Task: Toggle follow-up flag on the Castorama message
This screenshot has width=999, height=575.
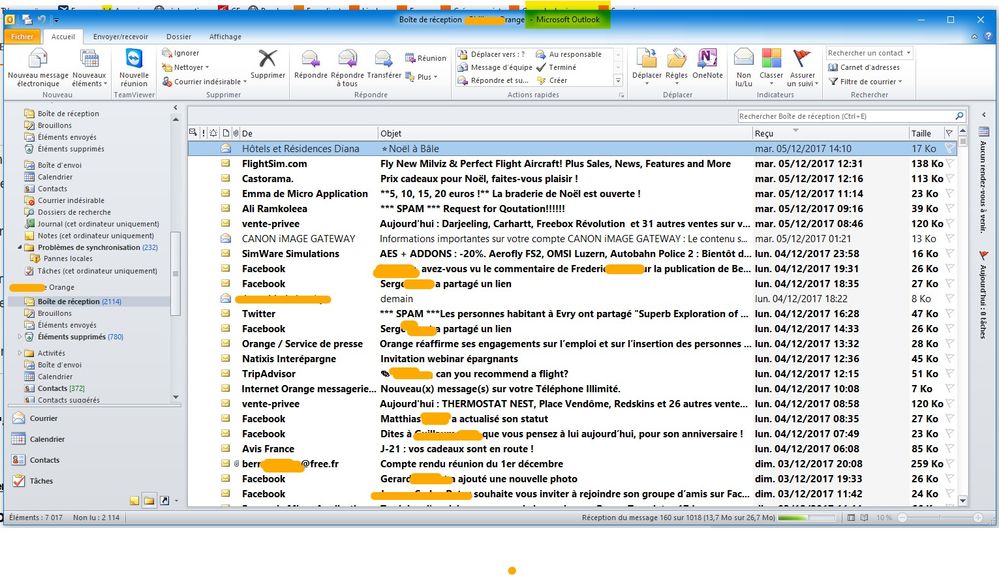Action: click(x=949, y=179)
